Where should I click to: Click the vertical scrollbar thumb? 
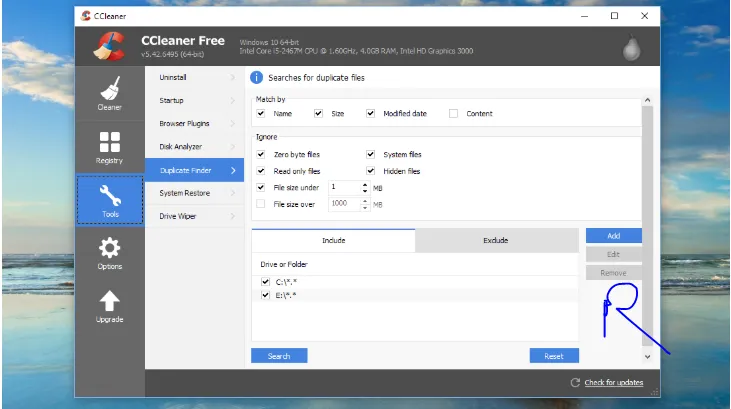[647, 226]
